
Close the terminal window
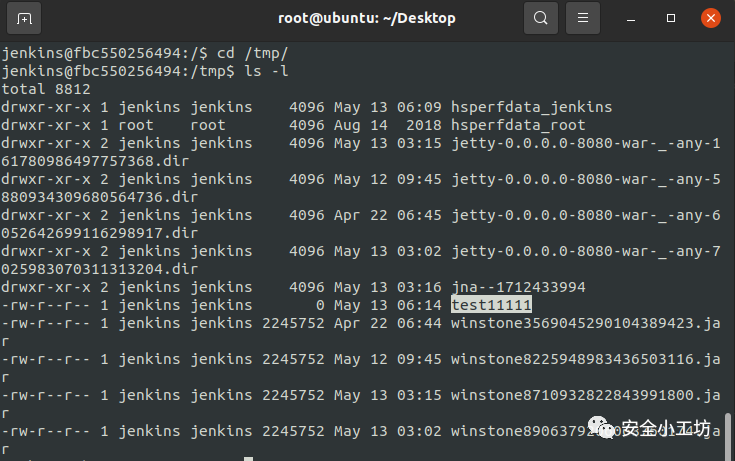pos(711,18)
